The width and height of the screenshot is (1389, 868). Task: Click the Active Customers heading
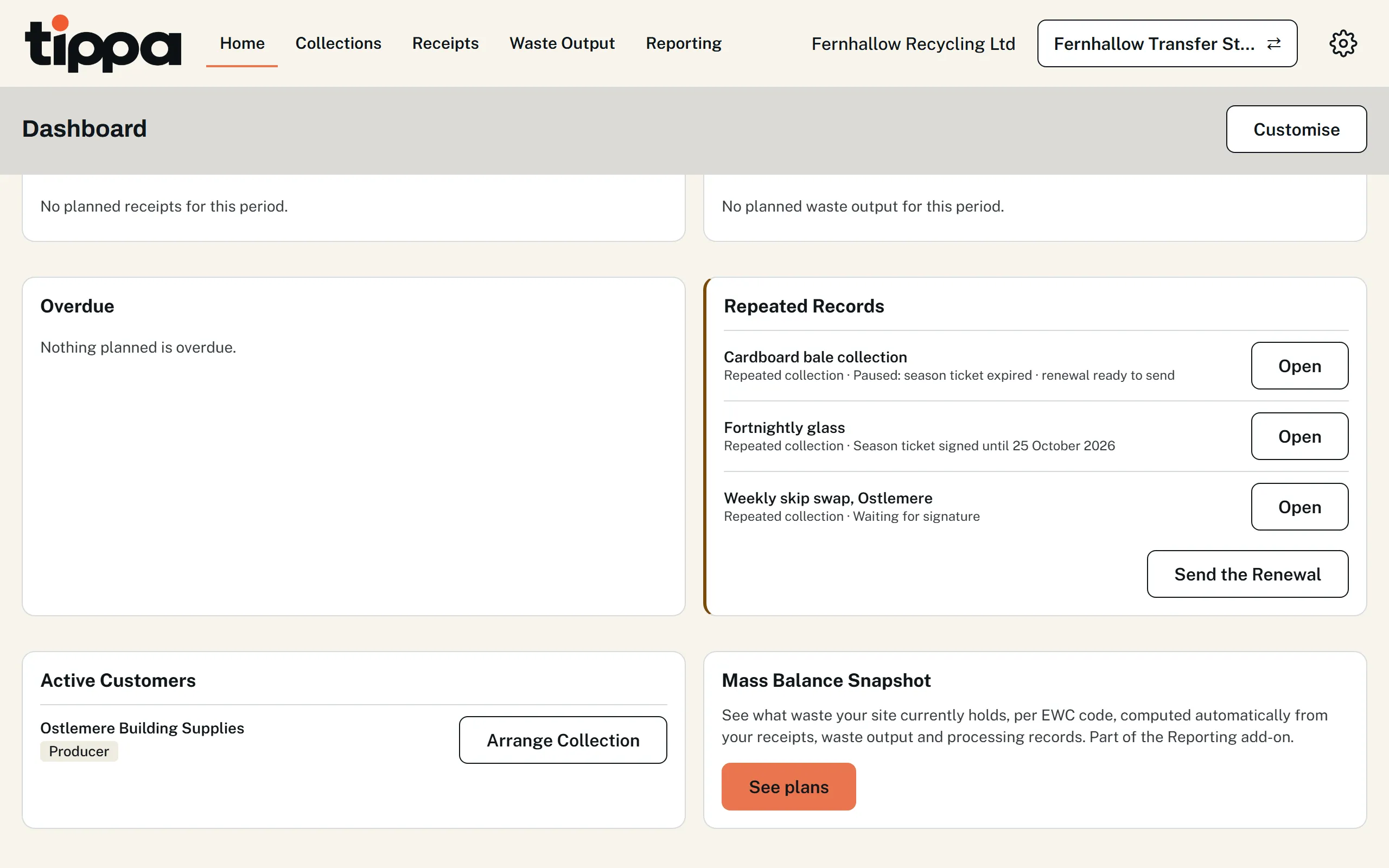(x=118, y=680)
